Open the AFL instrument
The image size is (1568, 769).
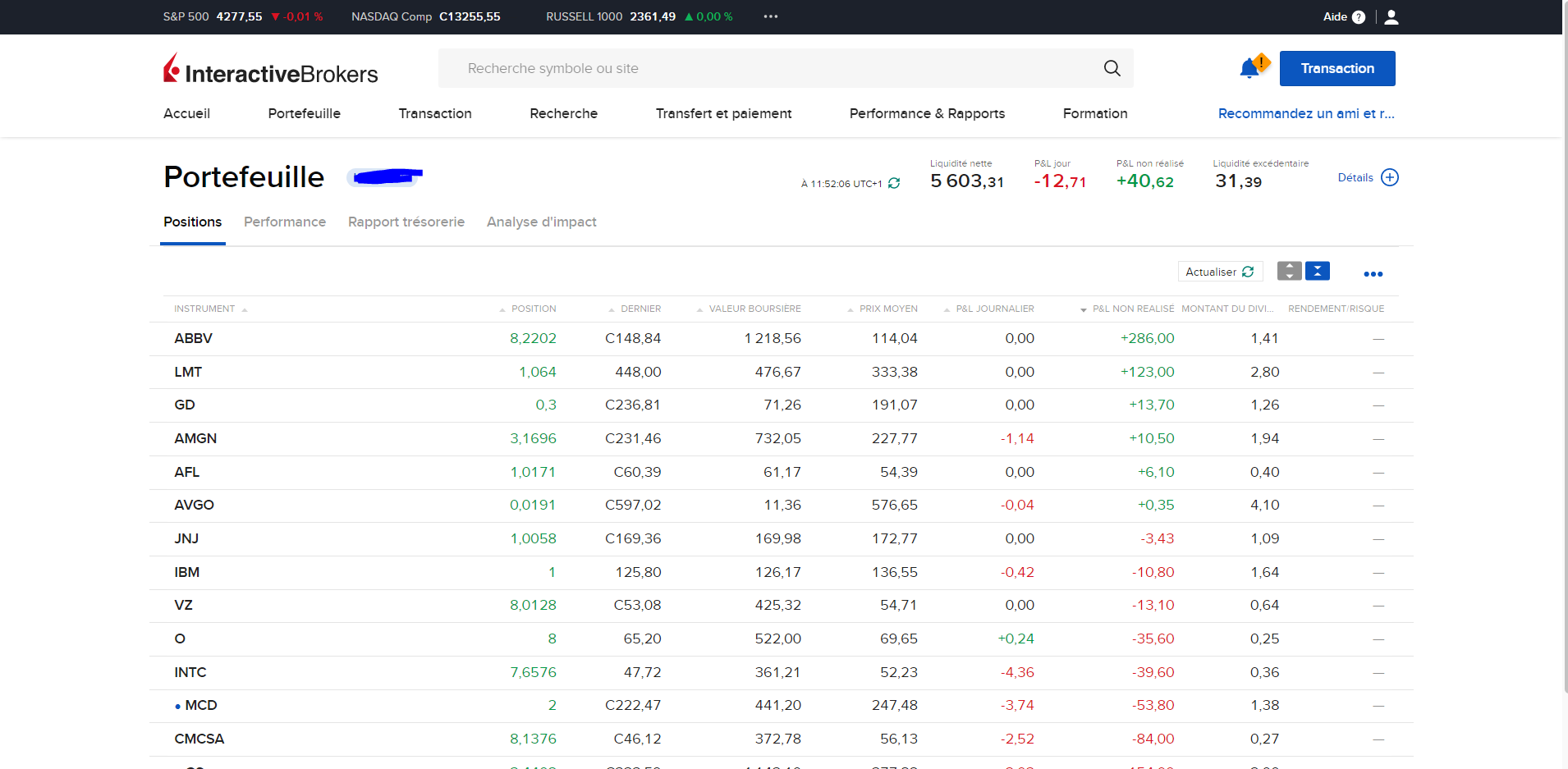[x=186, y=472]
